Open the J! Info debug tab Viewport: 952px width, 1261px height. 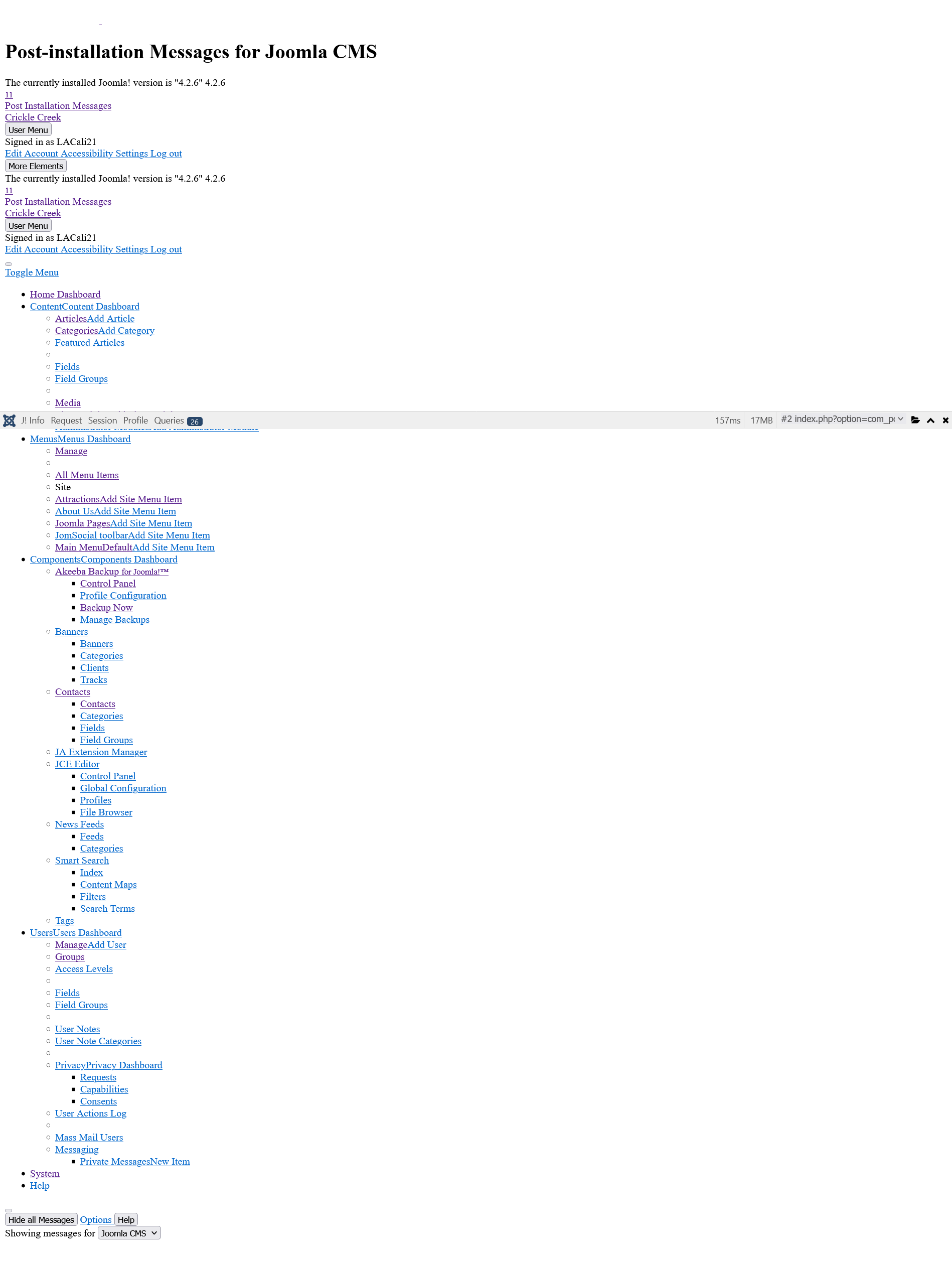click(x=33, y=421)
